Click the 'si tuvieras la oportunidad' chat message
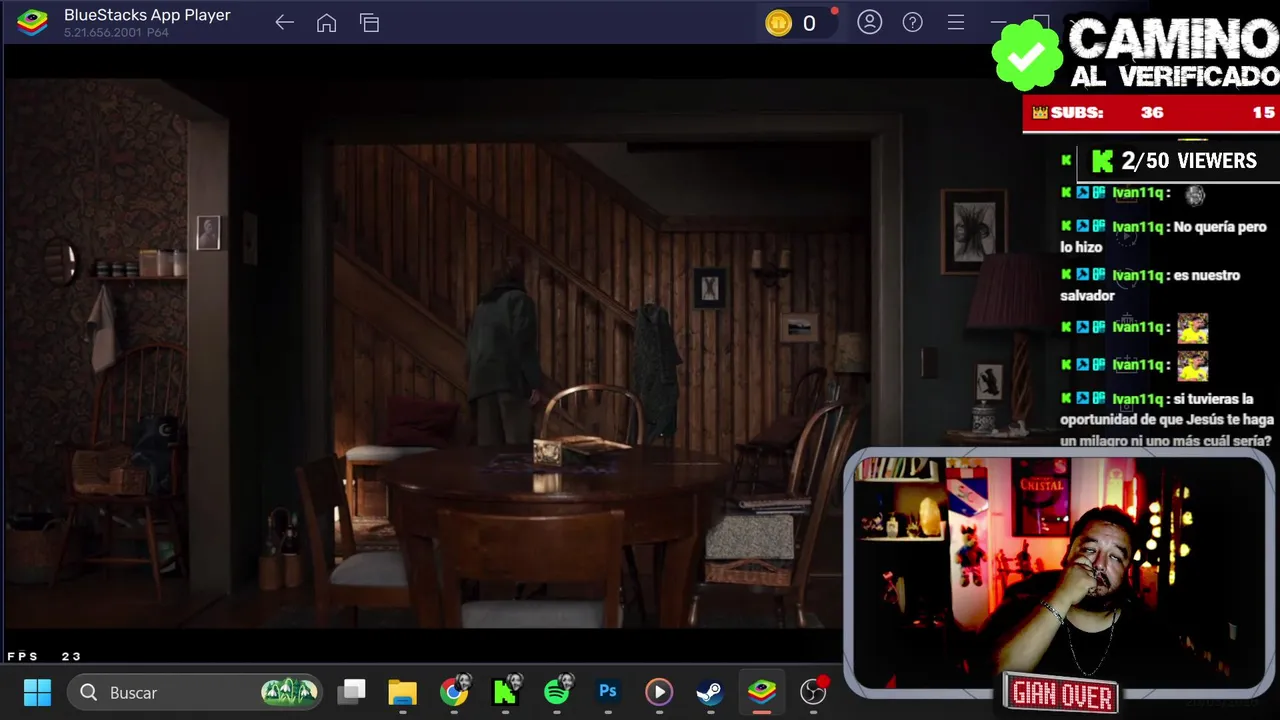Image resolution: width=1280 pixels, height=720 pixels. 1165,420
